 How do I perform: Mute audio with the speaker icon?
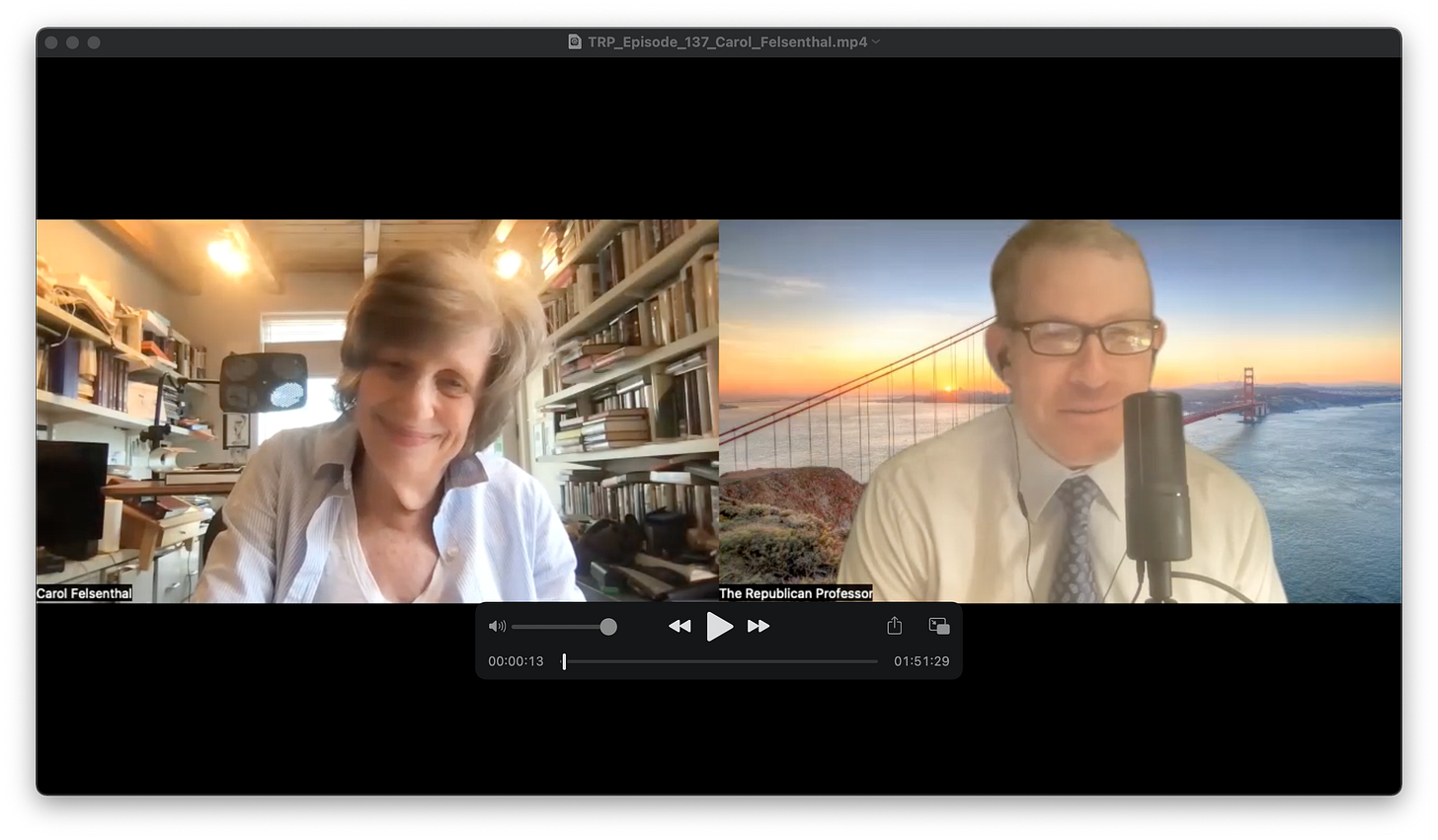point(497,626)
